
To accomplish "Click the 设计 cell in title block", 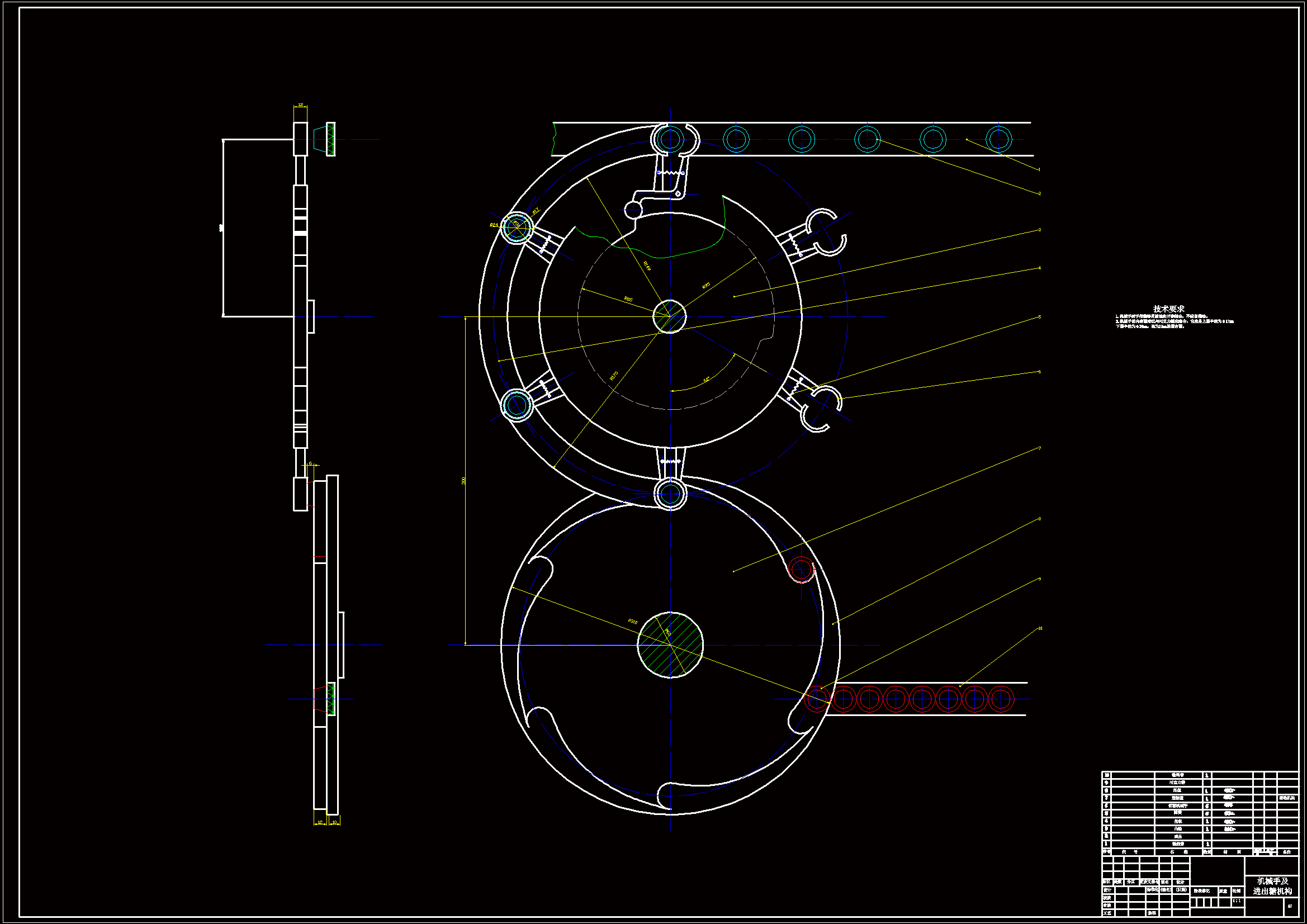I will [1107, 890].
